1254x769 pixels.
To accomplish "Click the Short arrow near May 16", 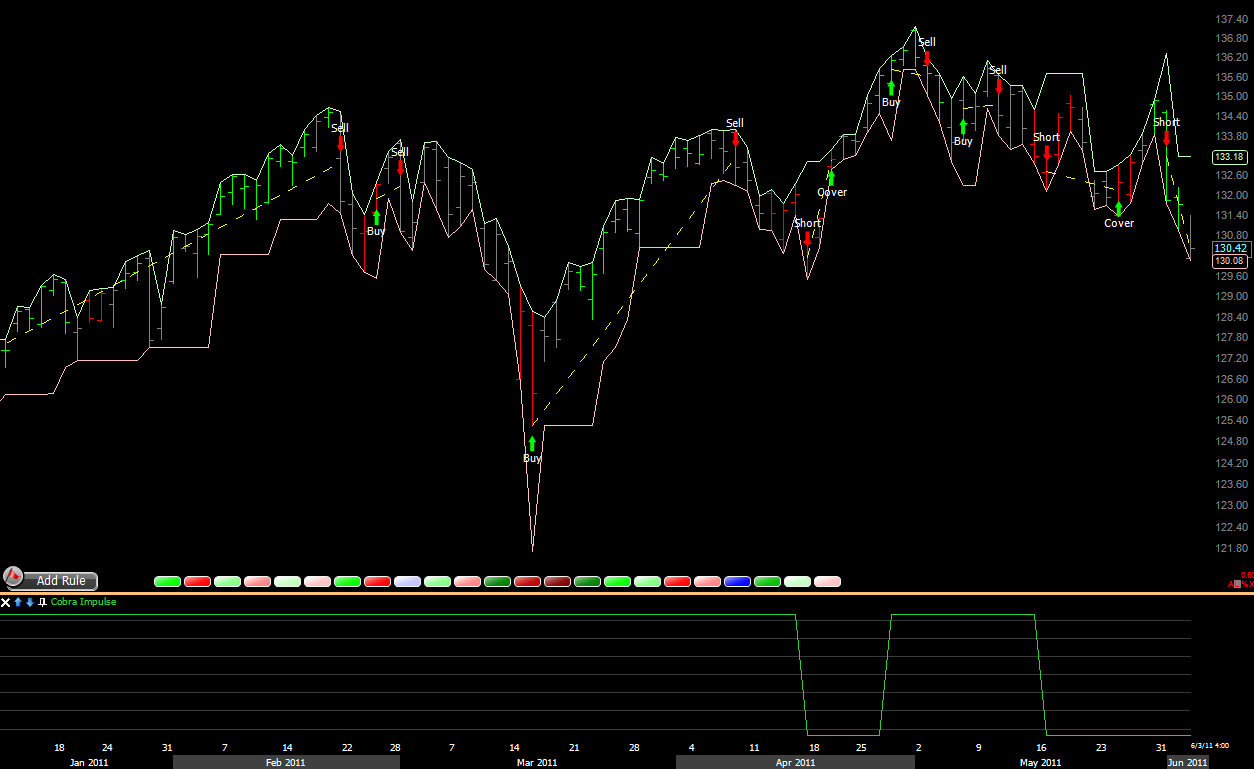I will [1047, 152].
